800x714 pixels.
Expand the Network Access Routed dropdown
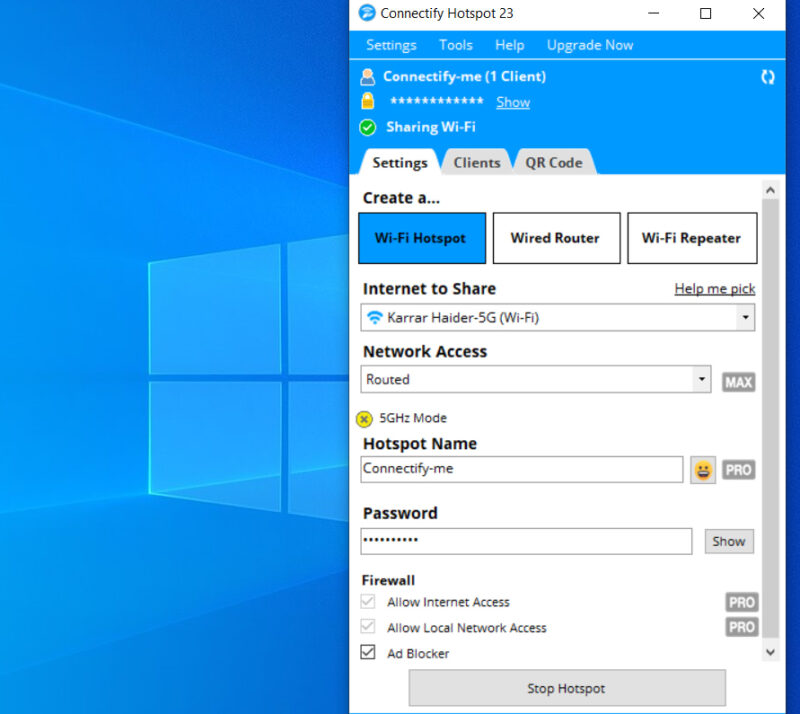(536, 380)
